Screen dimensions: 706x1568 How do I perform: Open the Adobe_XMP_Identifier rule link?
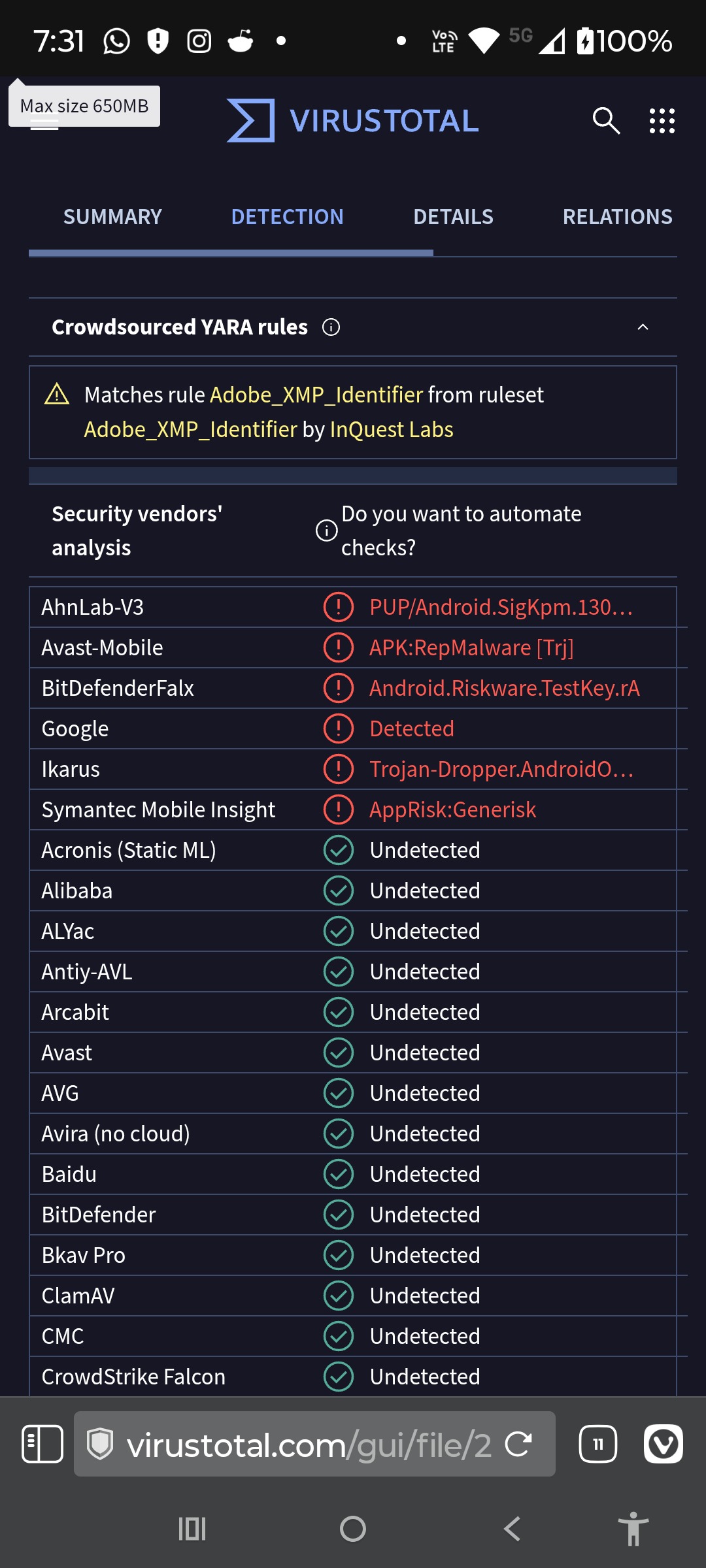316,395
